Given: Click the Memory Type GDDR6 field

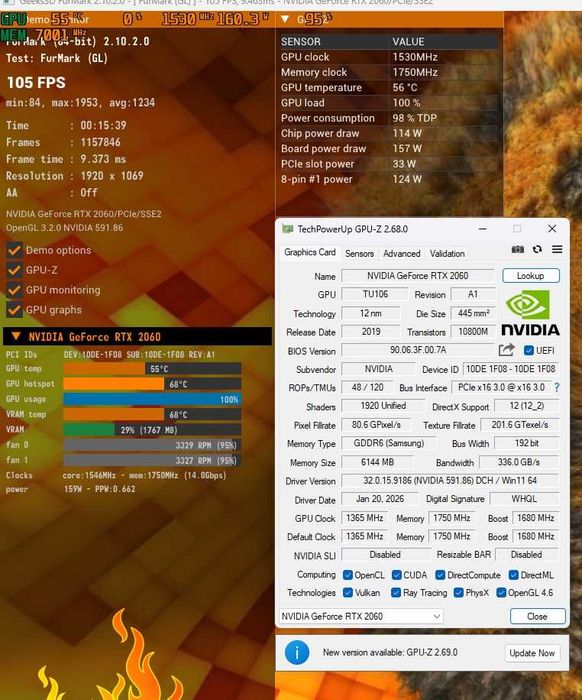Looking at the screenshot, I should tap(388, 443).
